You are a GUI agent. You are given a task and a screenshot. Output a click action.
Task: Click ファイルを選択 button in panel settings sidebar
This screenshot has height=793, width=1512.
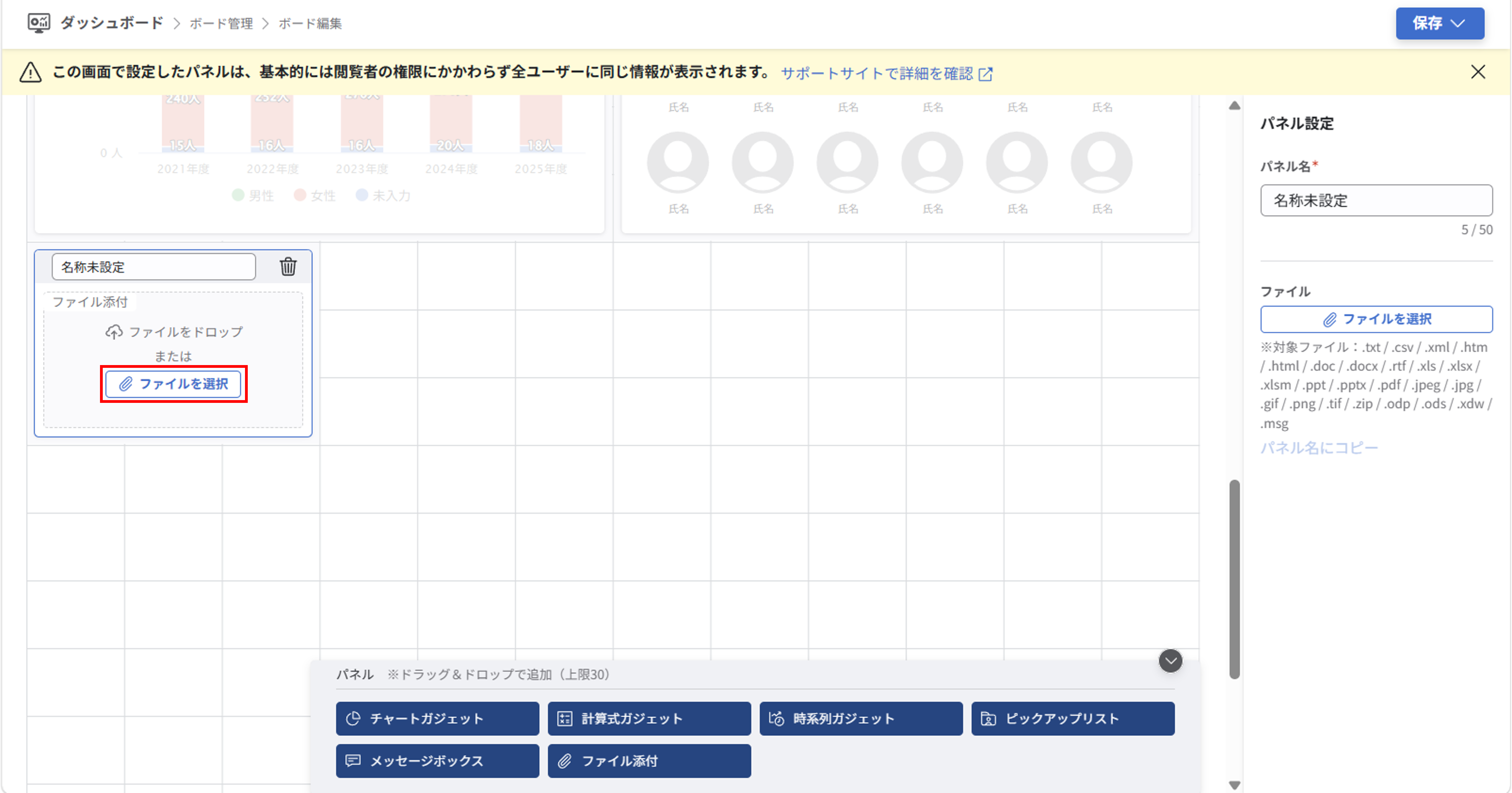pyautogui.click(x=1376, y=319)
